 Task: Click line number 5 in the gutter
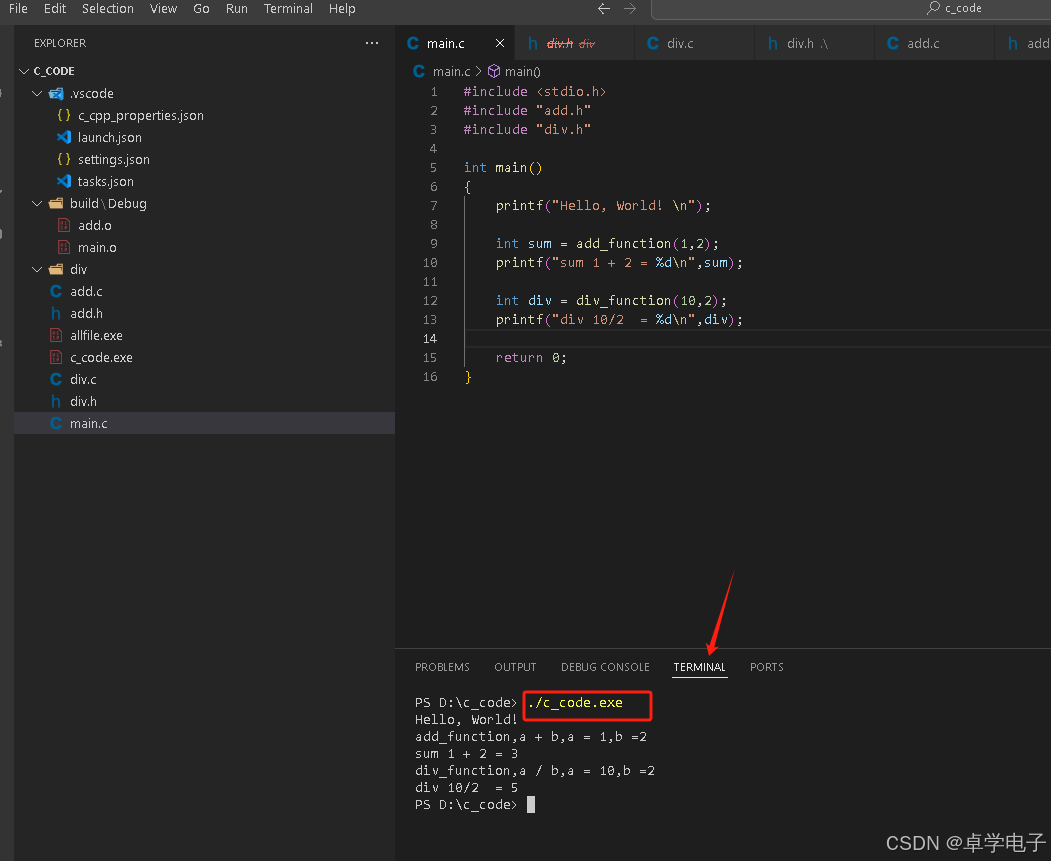tap(434, 168)
